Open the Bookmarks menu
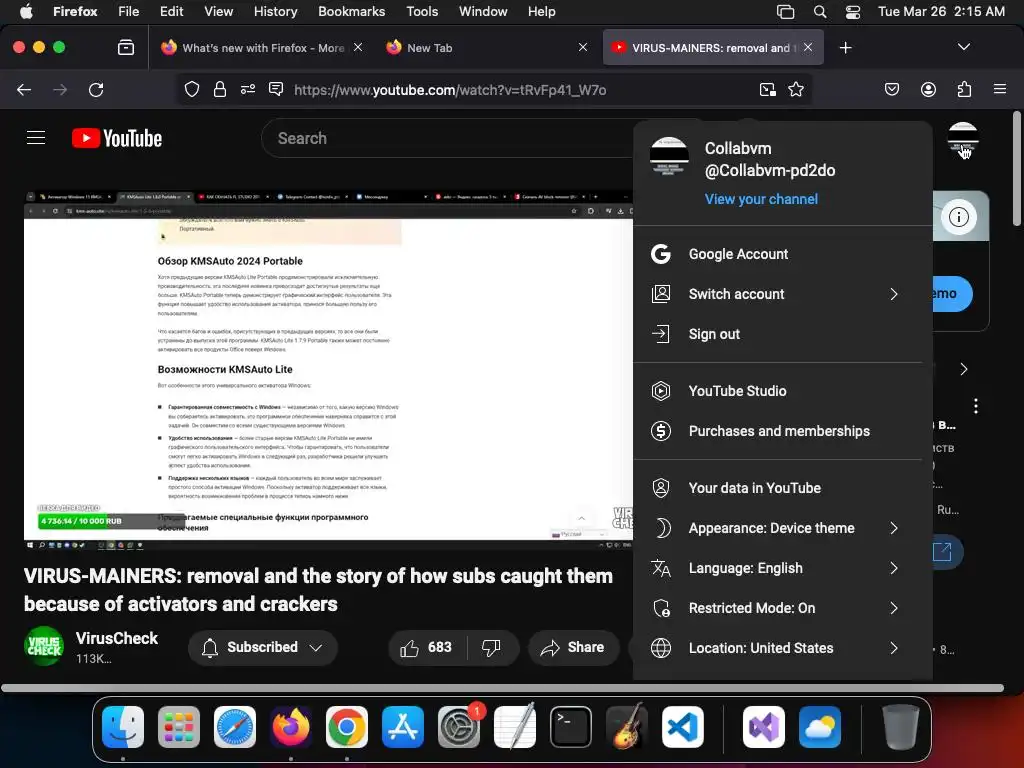 [x=351, y=12]
